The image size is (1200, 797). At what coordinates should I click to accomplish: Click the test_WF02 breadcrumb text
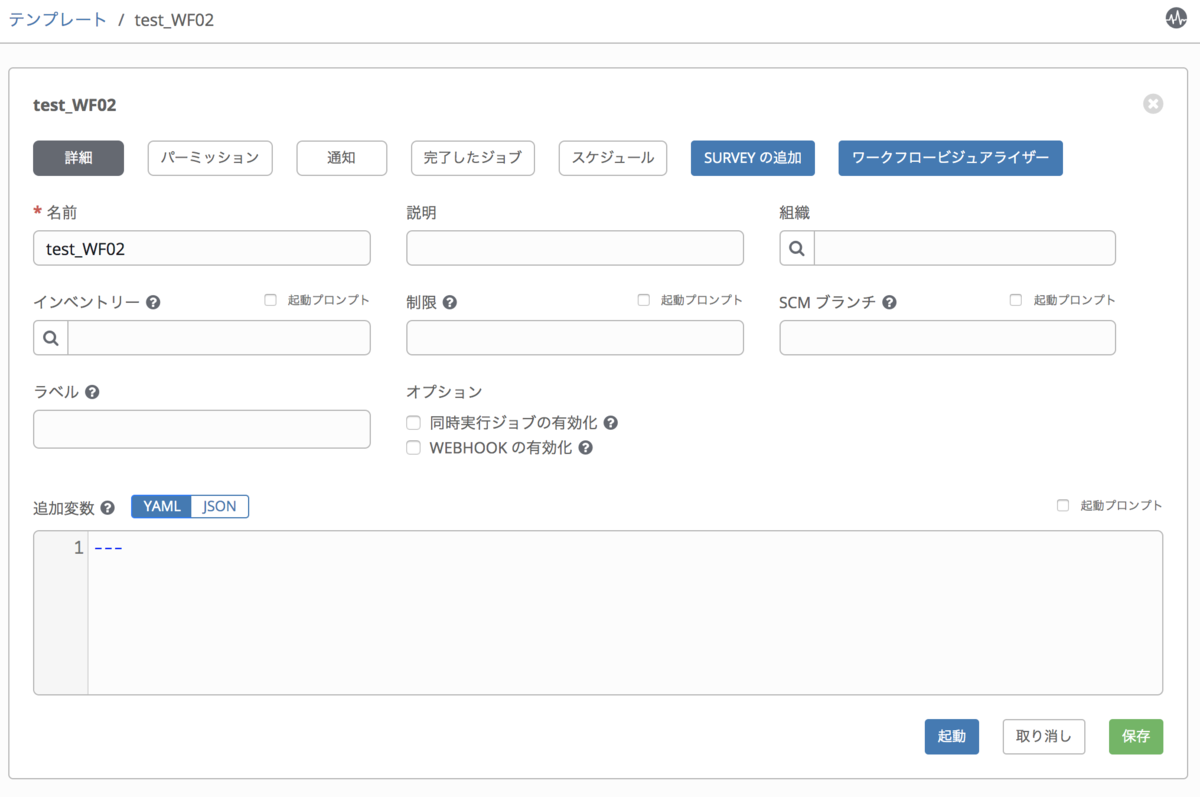tap(174, 20)
